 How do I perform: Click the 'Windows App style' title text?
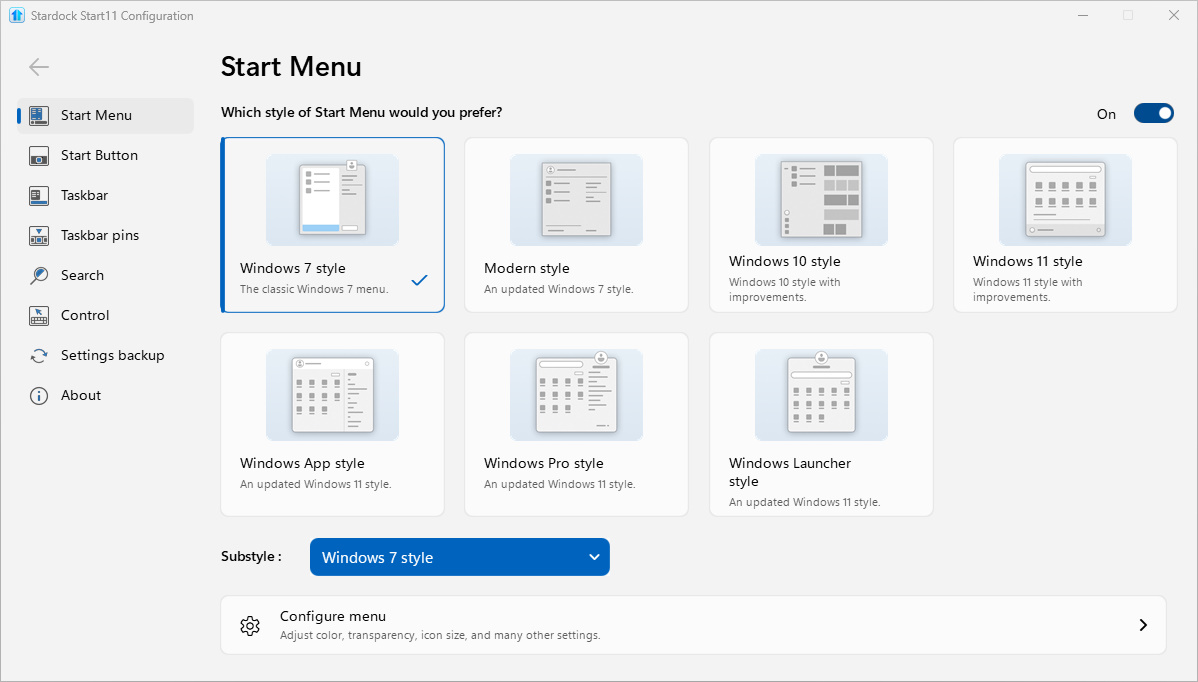[x=302, y=464]
